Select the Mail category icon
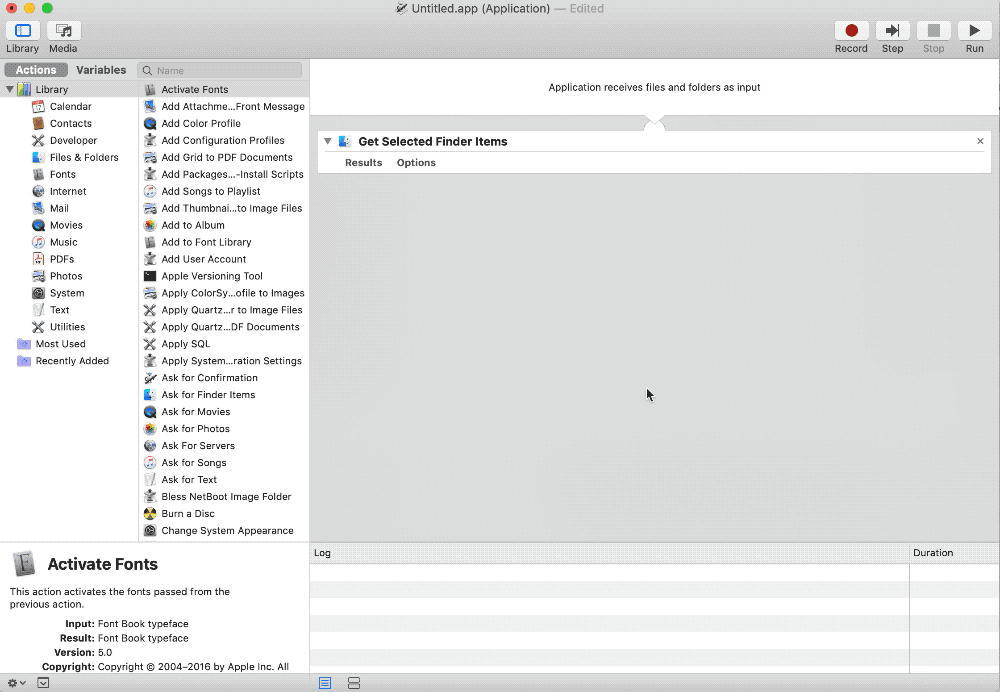Screen dimensions: 1000x692 (38, 209)
